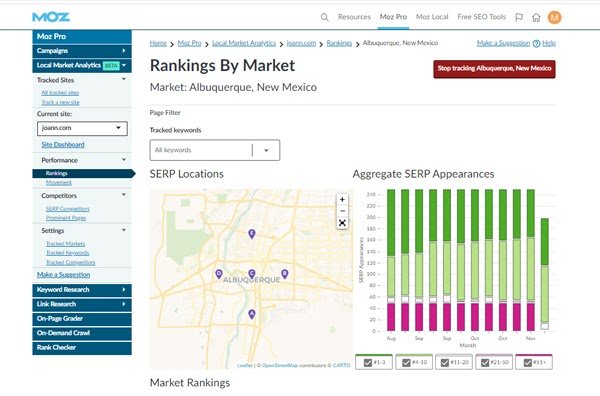The image size is (600, 396).
Task: Open the search magnifier icon
Action: tap(324, 17)
